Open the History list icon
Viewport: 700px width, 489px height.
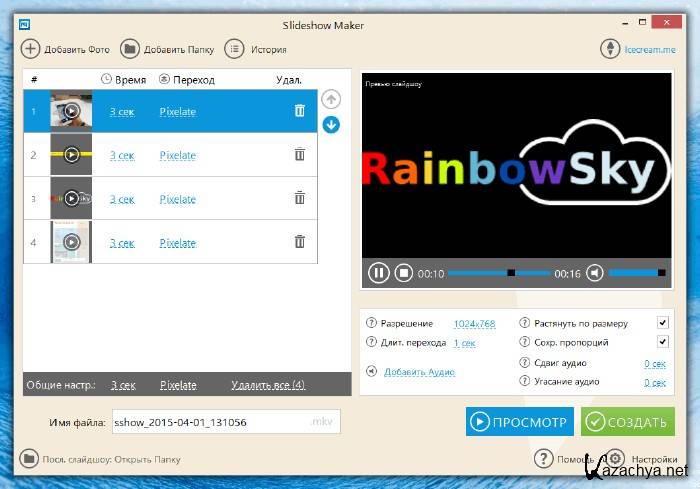tap(234, 48)
